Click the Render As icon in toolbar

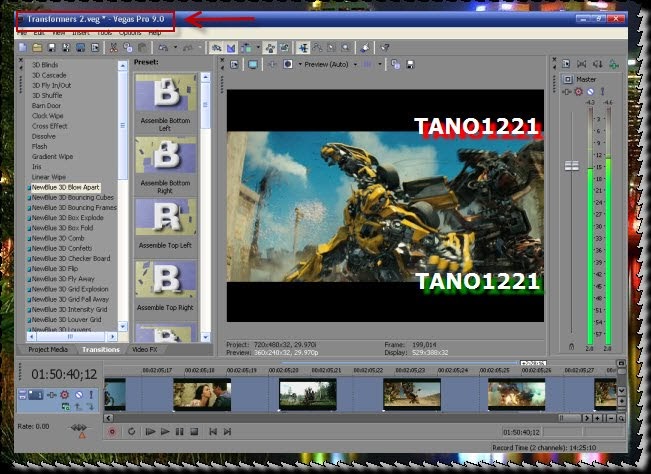click(81, 48)
